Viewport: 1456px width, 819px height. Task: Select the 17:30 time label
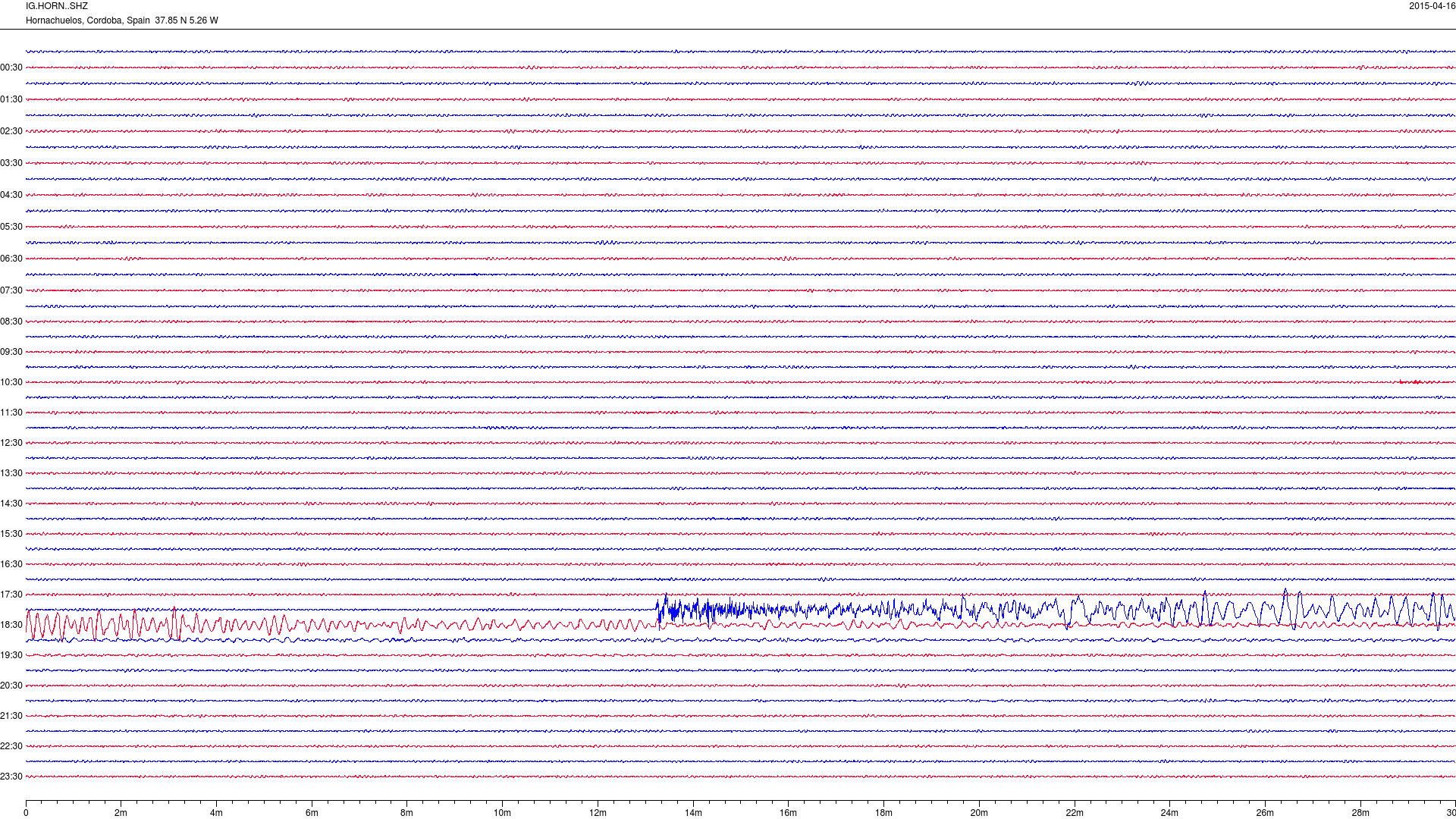[11, 595]
